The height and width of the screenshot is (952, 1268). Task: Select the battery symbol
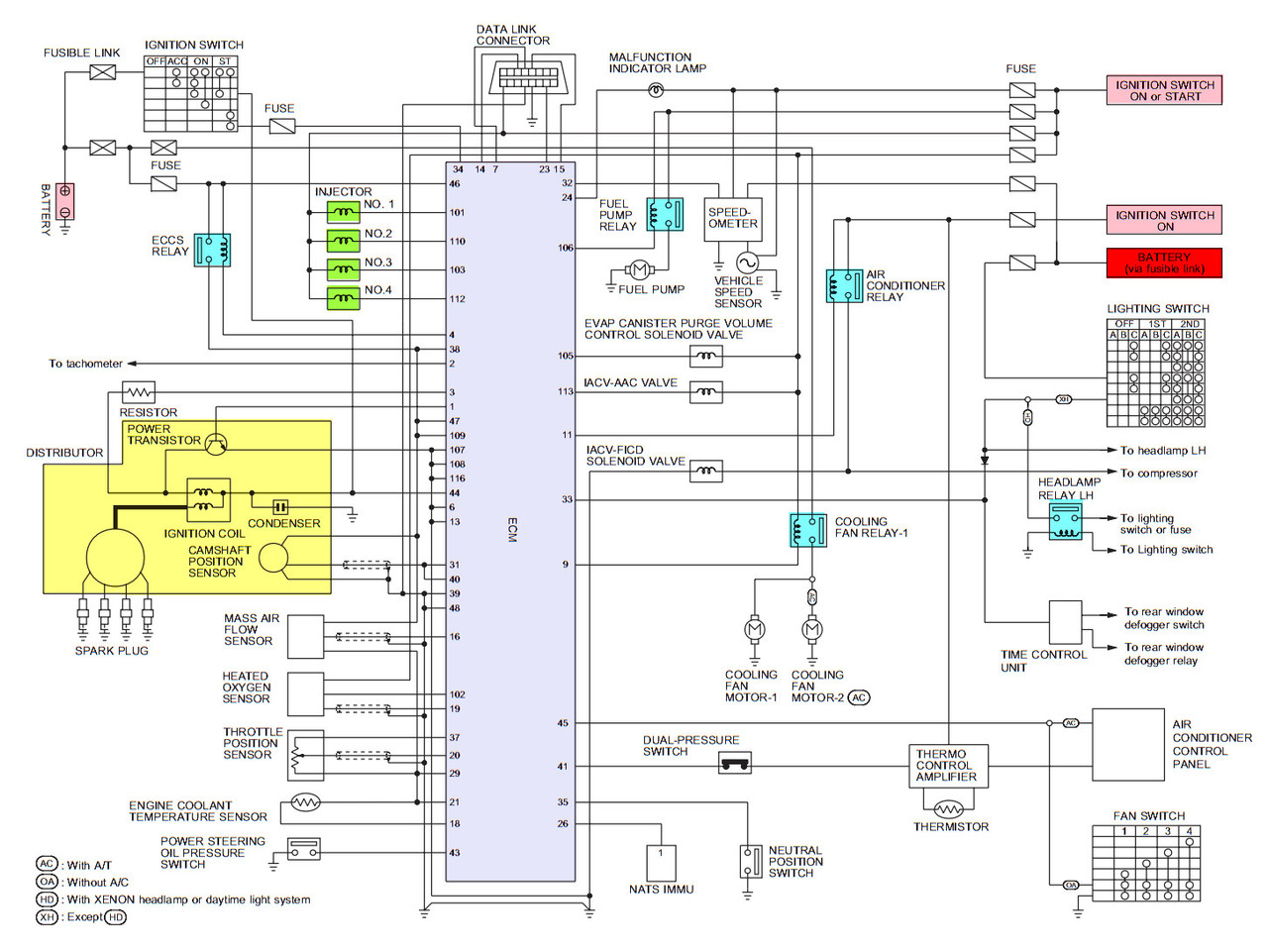click(x=64, y=201)
